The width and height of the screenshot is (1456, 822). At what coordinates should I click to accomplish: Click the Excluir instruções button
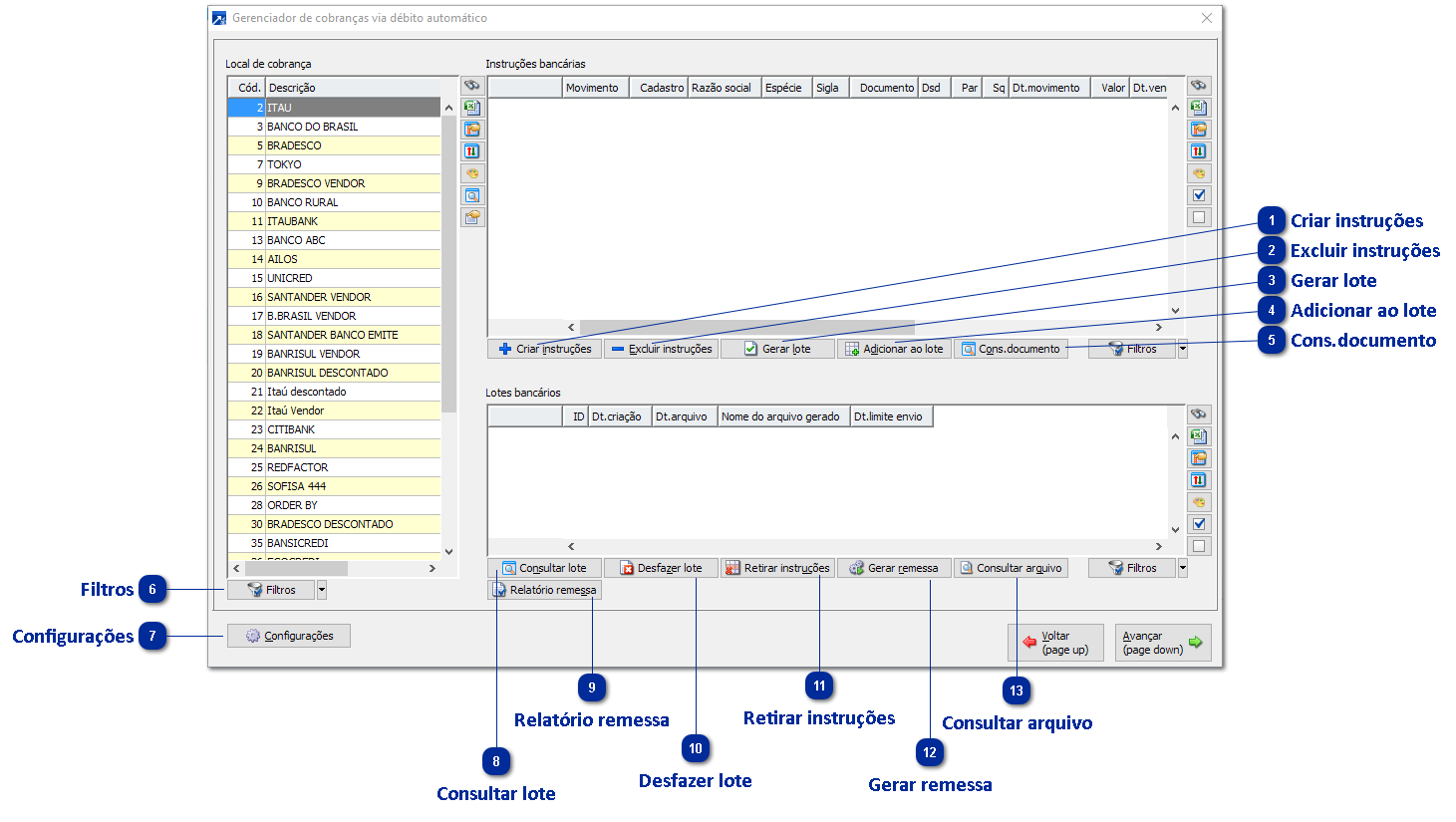(661, 349)
